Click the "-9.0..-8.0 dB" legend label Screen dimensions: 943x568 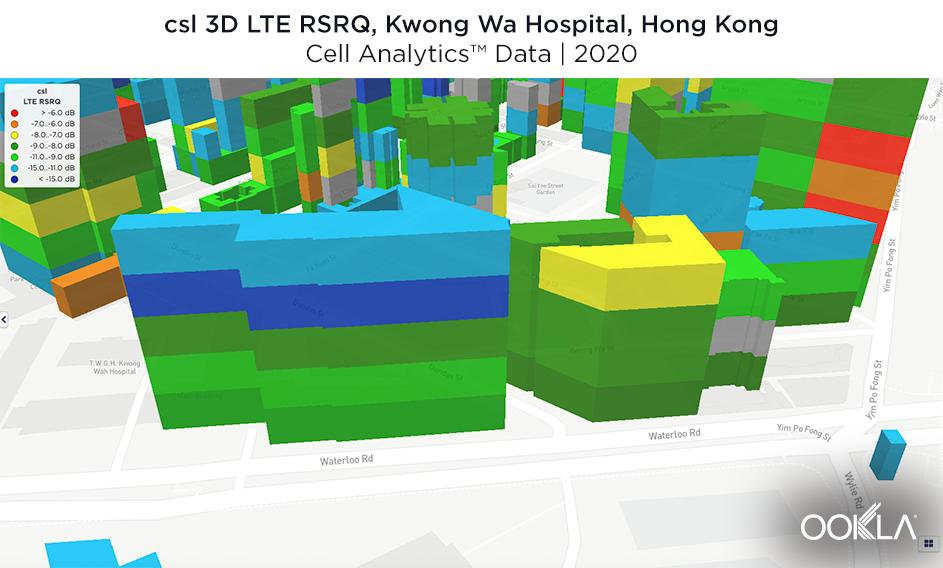coord(53,146)
